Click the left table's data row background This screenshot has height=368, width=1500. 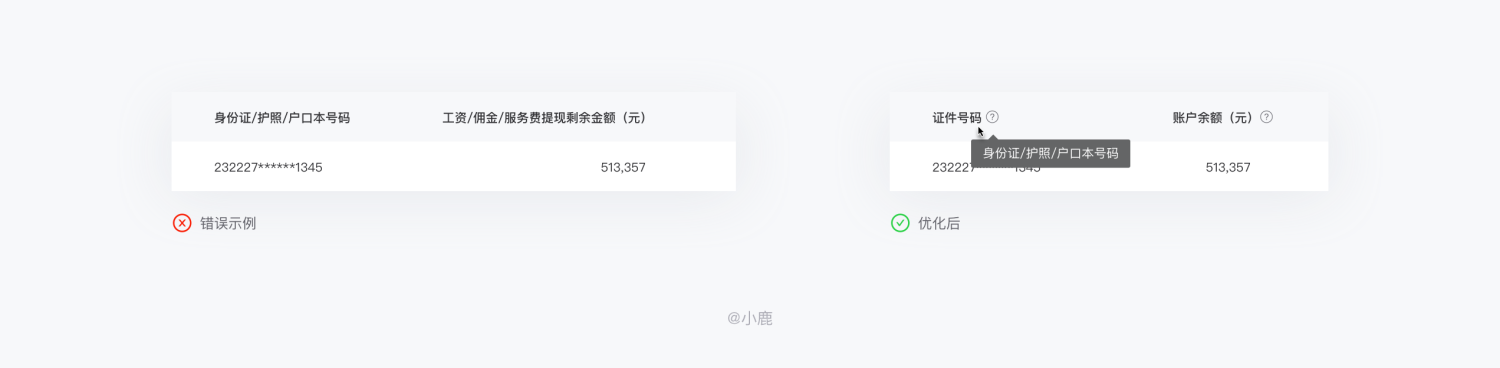click(453, 167)
